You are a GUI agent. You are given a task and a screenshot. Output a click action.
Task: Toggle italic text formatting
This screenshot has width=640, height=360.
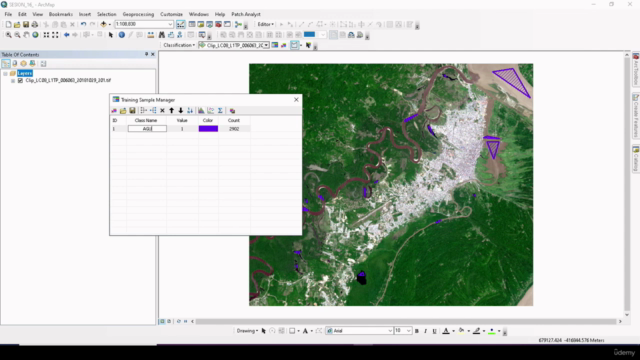(425, 331)
